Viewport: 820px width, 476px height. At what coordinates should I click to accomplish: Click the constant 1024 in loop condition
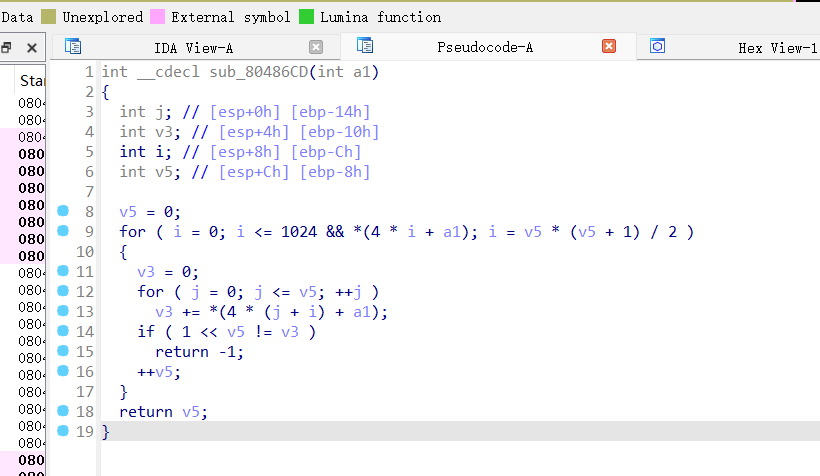(x=299, y=232)
